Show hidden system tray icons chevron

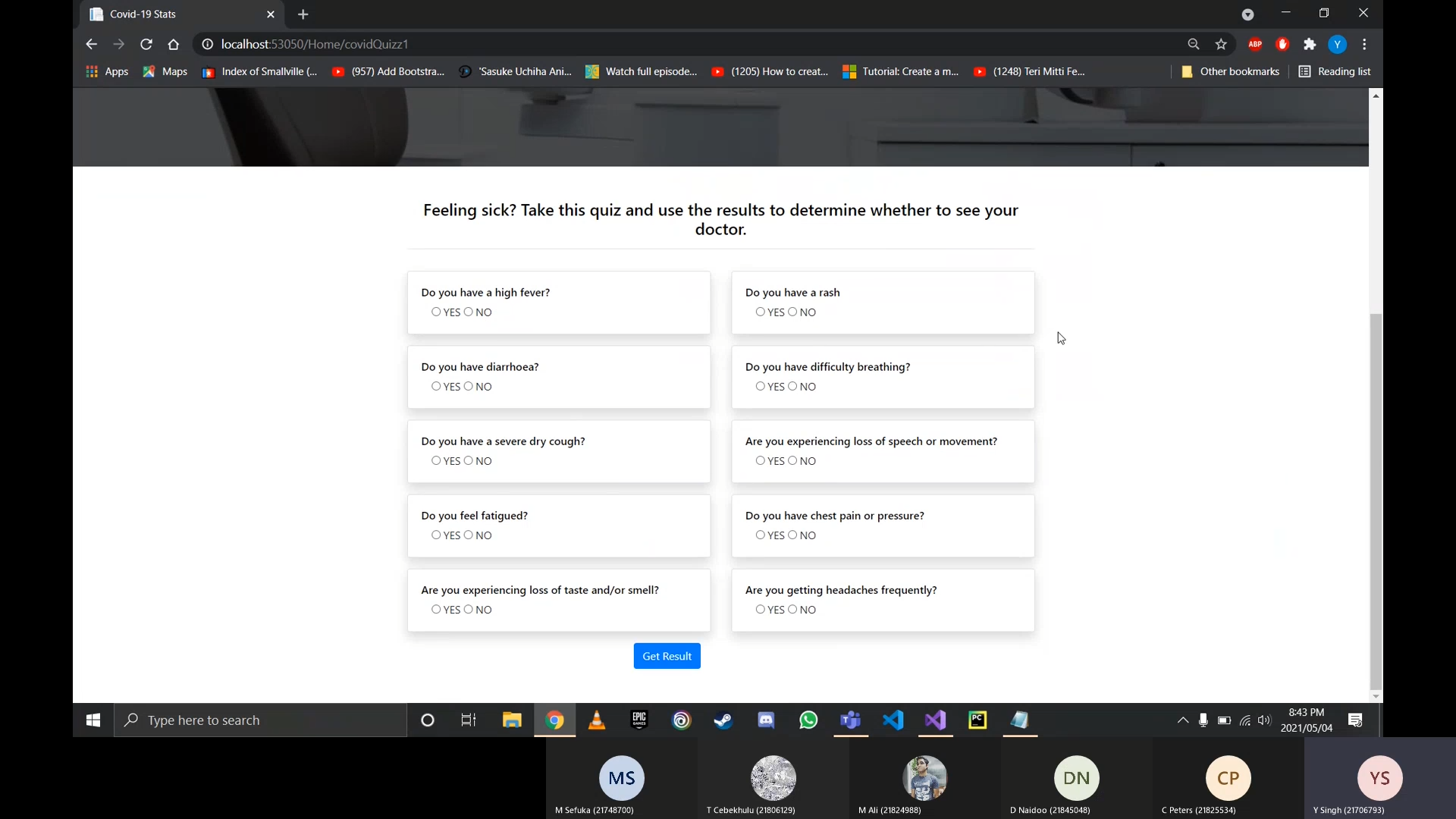(1182, 720)
